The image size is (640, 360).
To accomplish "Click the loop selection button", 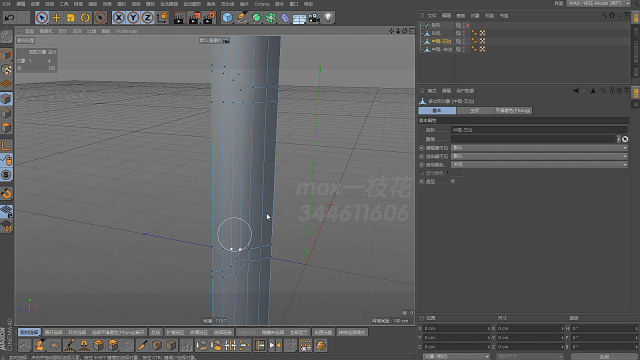I will point(53,332).
